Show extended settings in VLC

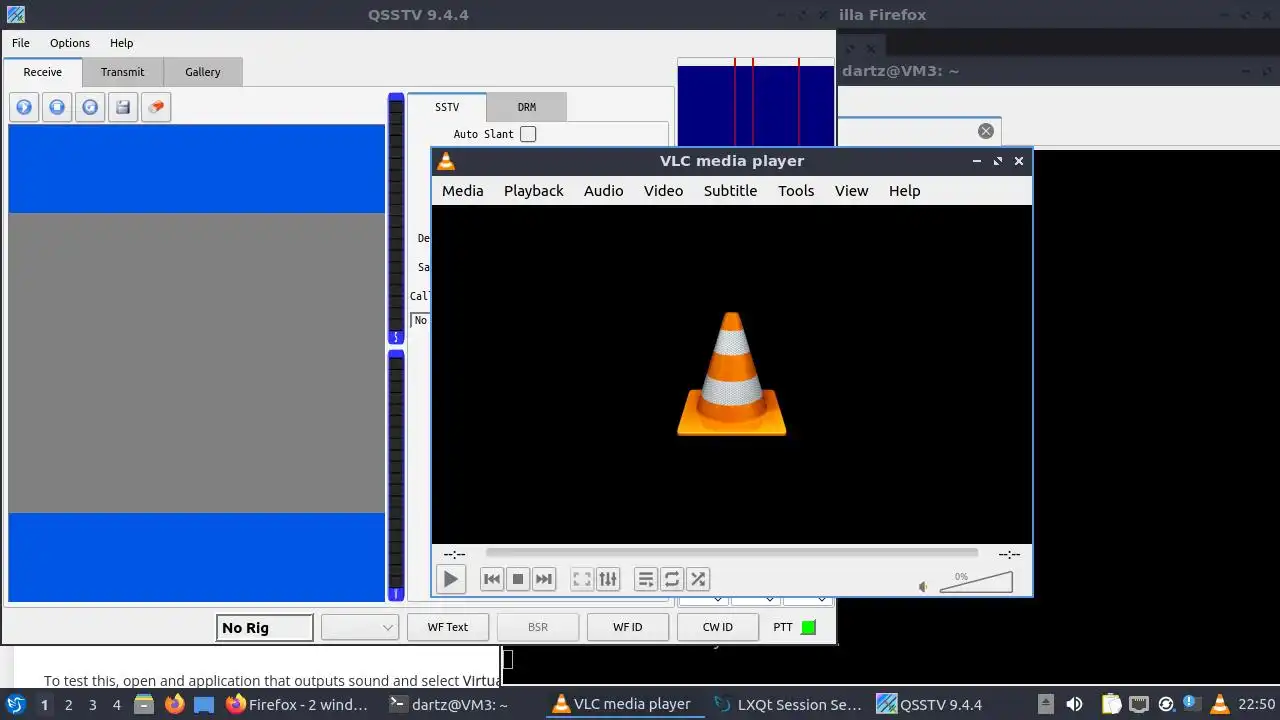click(x=608, y=579)
